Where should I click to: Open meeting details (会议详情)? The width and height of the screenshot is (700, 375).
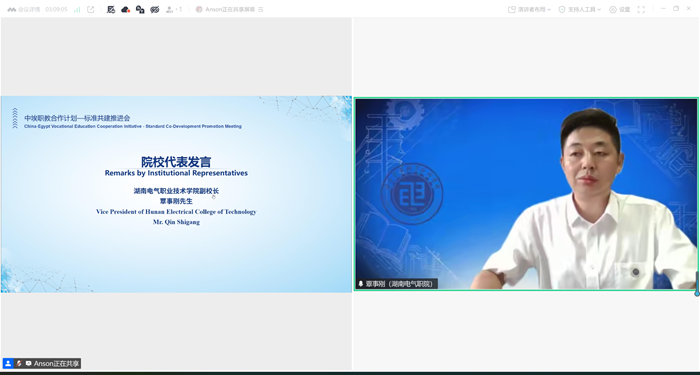(x=24, y=9)
